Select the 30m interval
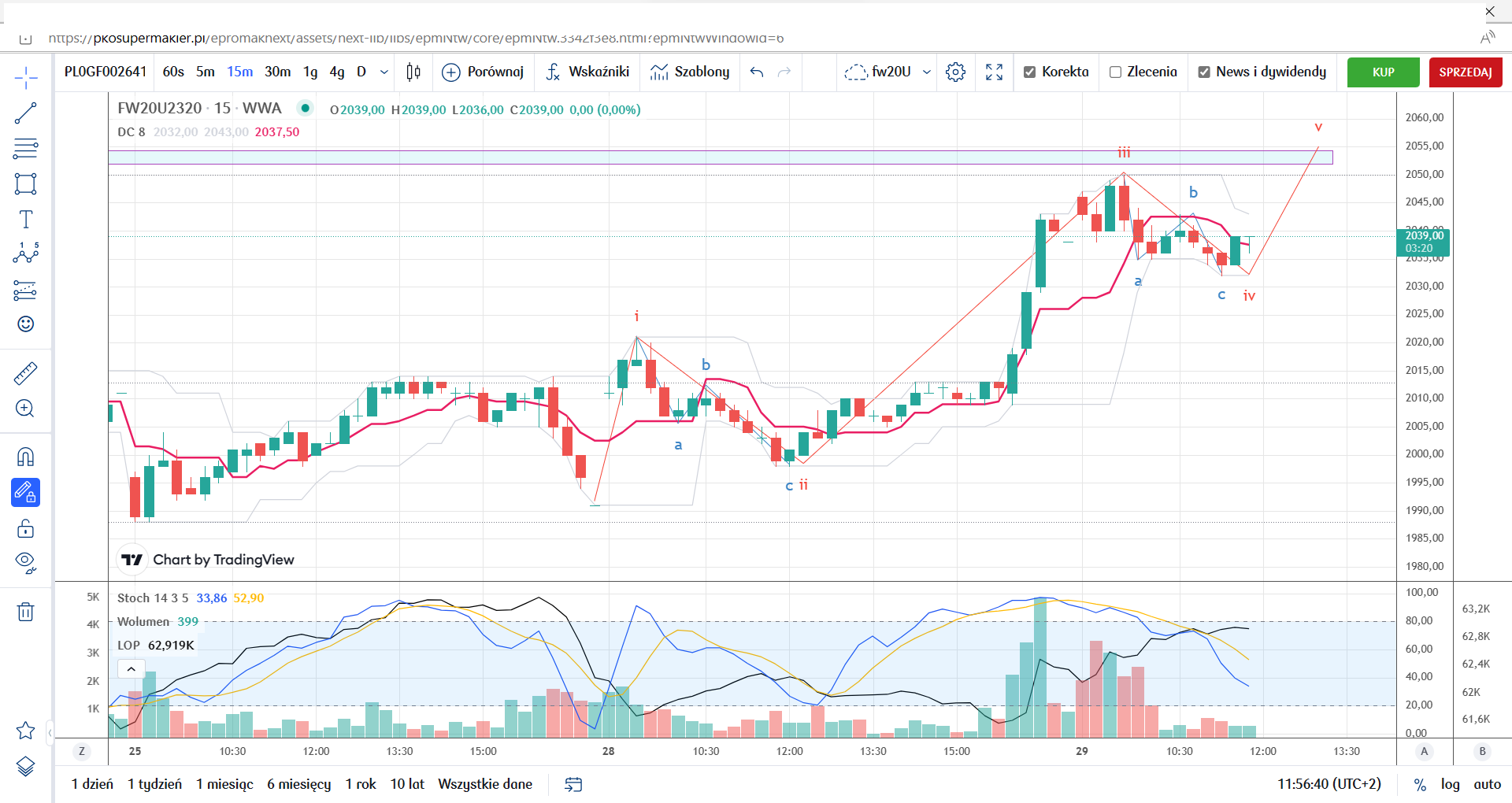The height and width of the screenshot is (803, 1512). click(x=277, y=72)
